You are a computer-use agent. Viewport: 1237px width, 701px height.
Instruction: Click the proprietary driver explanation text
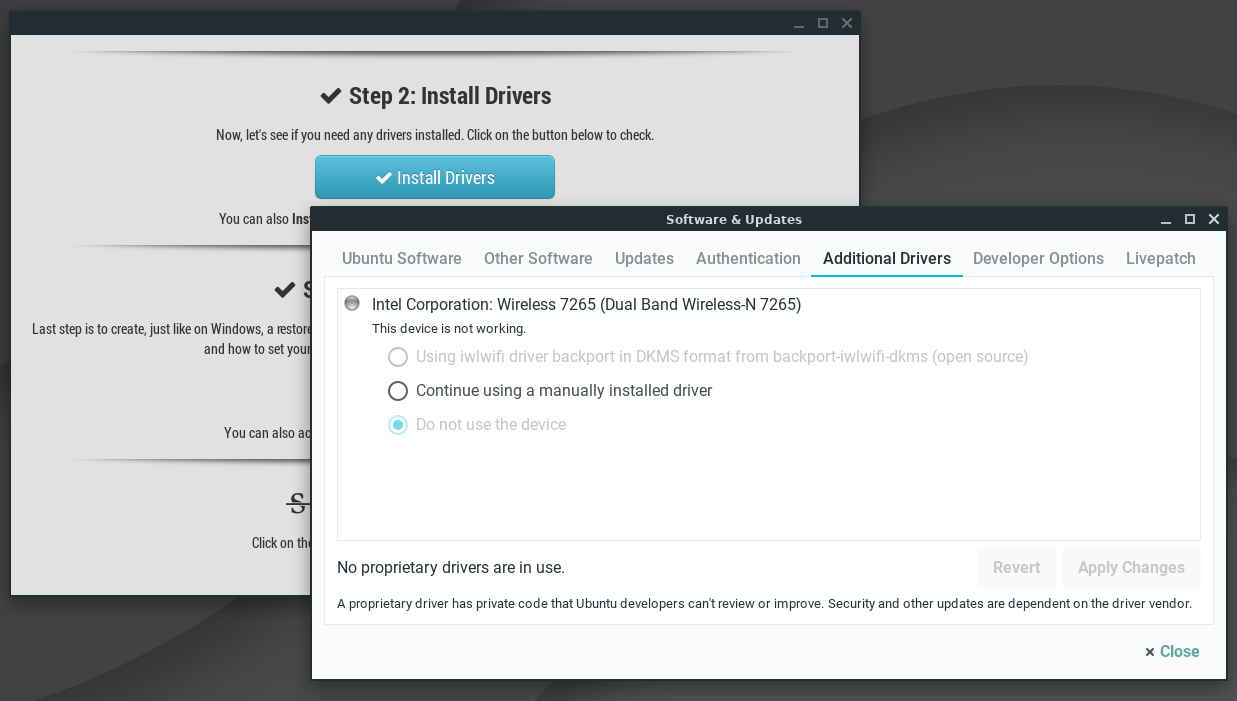pyautogui.click(x=764, y=604)
